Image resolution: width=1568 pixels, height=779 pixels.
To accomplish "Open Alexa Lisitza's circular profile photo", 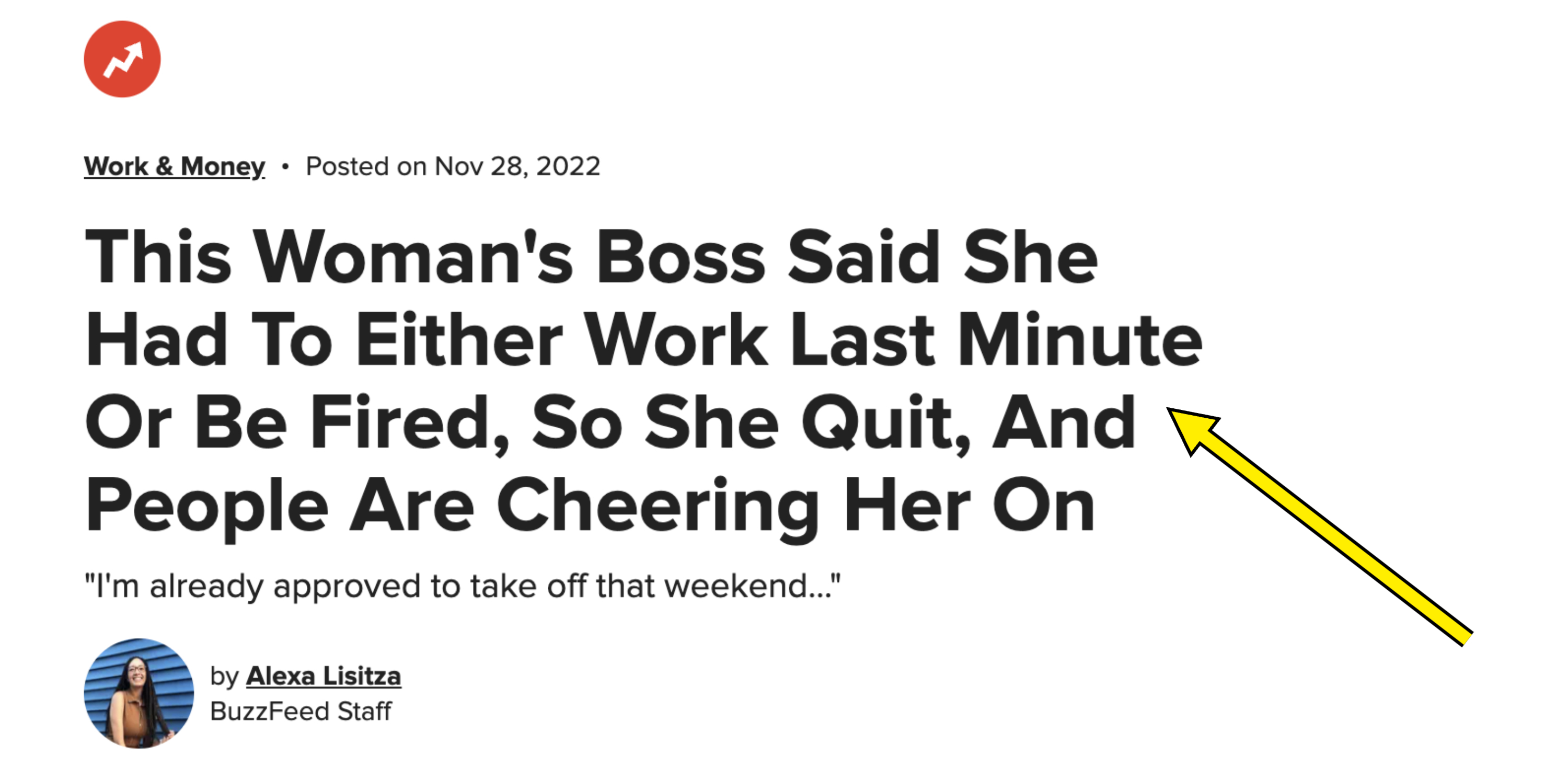I will tap(139, 693).
